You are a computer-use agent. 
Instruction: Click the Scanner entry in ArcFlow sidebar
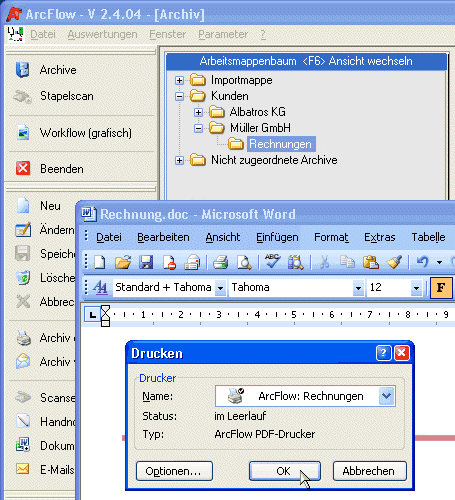tap(45, 398)
